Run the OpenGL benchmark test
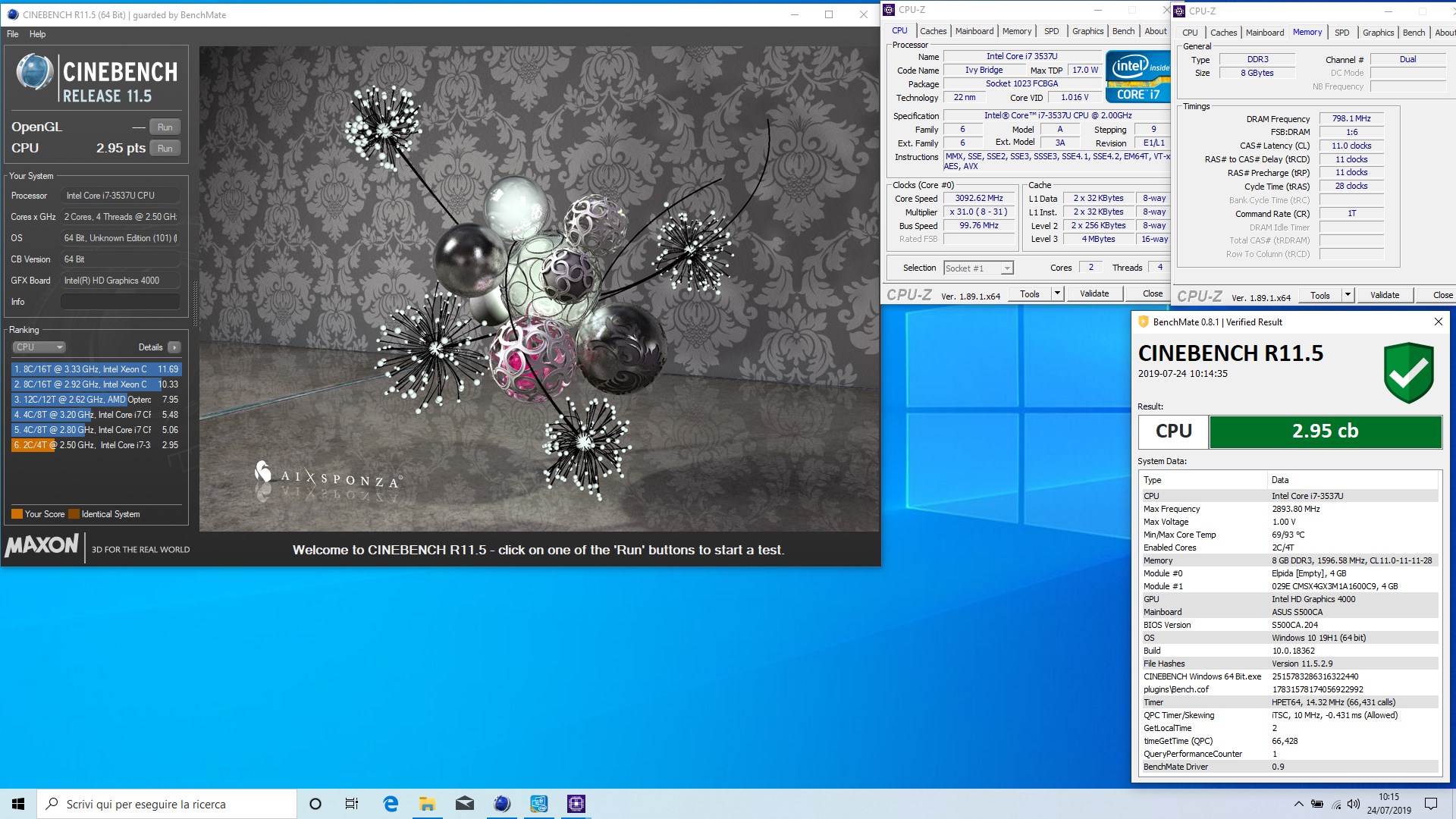 (165, 127)
